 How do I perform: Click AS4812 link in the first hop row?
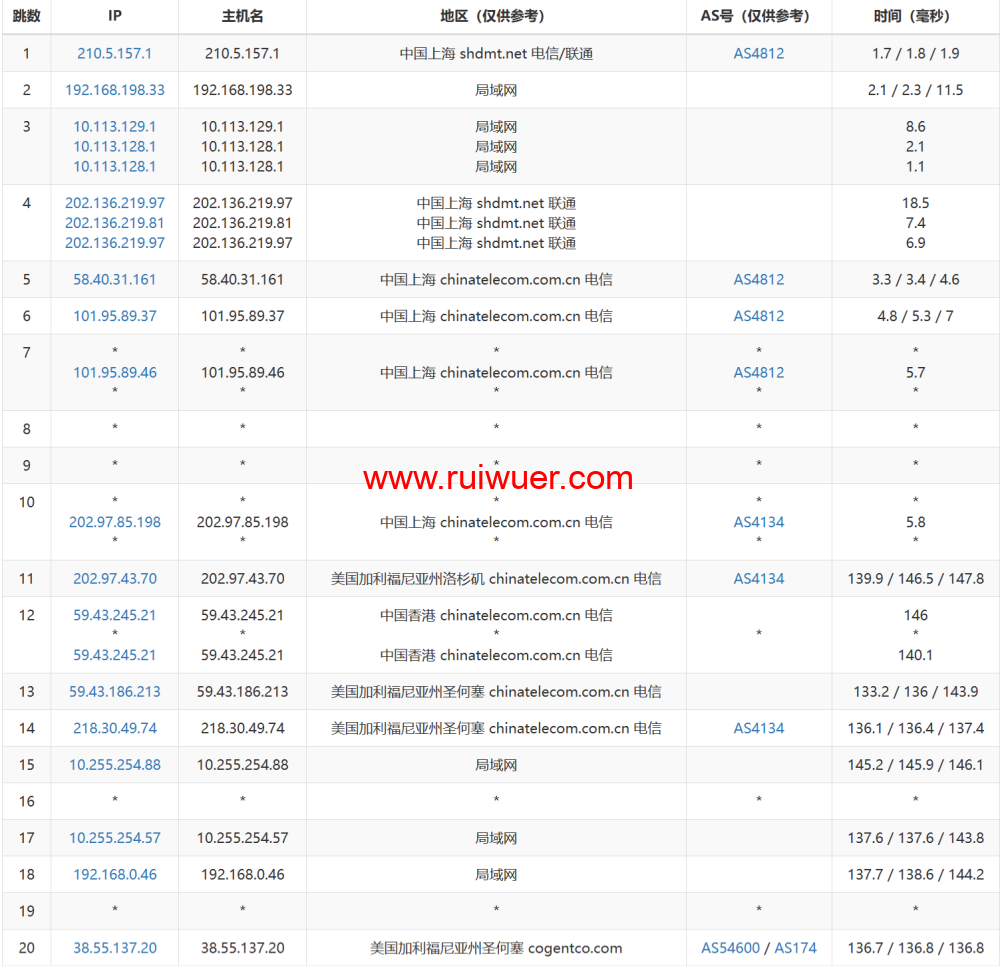pos(758,54)
